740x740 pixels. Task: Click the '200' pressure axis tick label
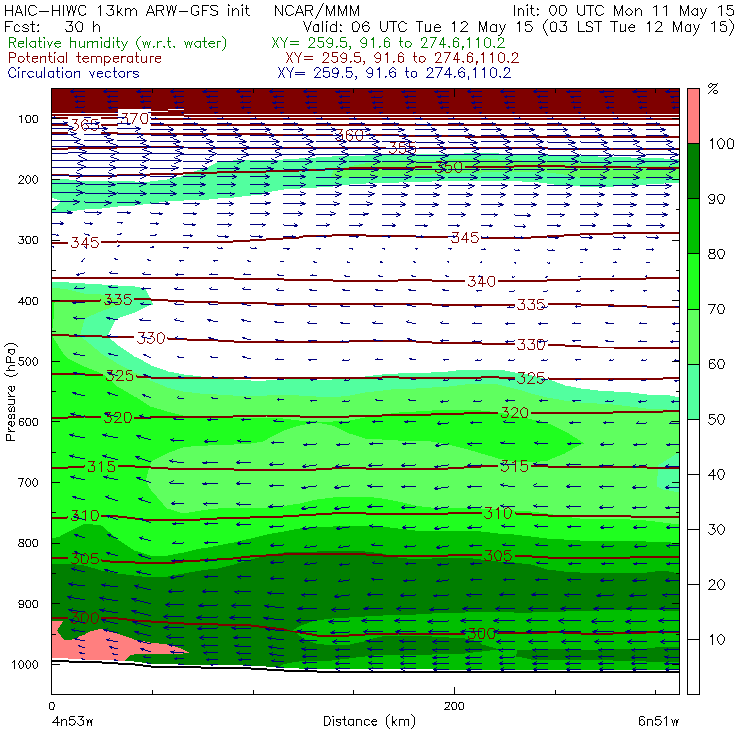click(x=28, y=180)
